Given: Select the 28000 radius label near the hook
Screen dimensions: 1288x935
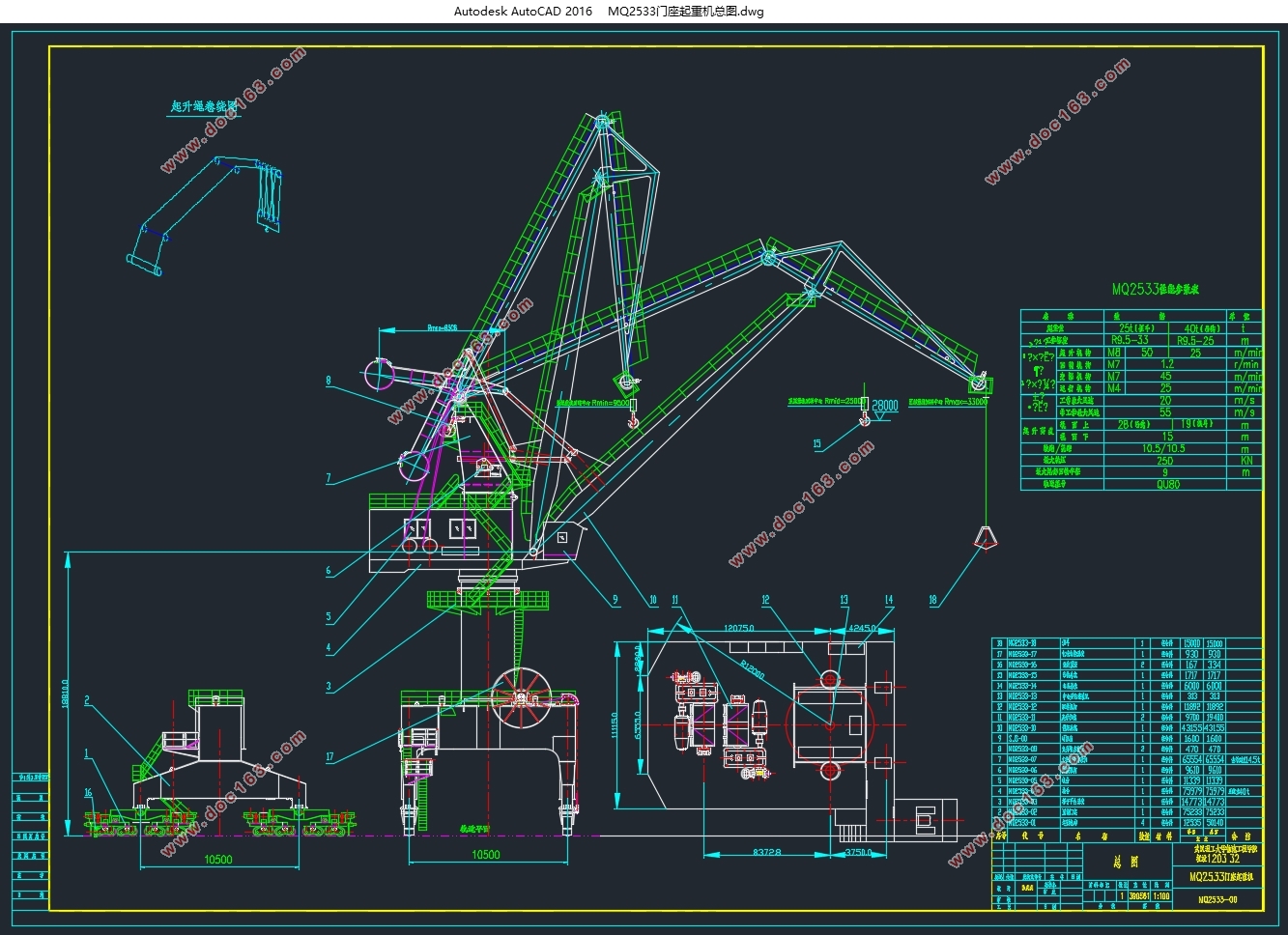Looking at the screenshot, I should tap(886, 407).
